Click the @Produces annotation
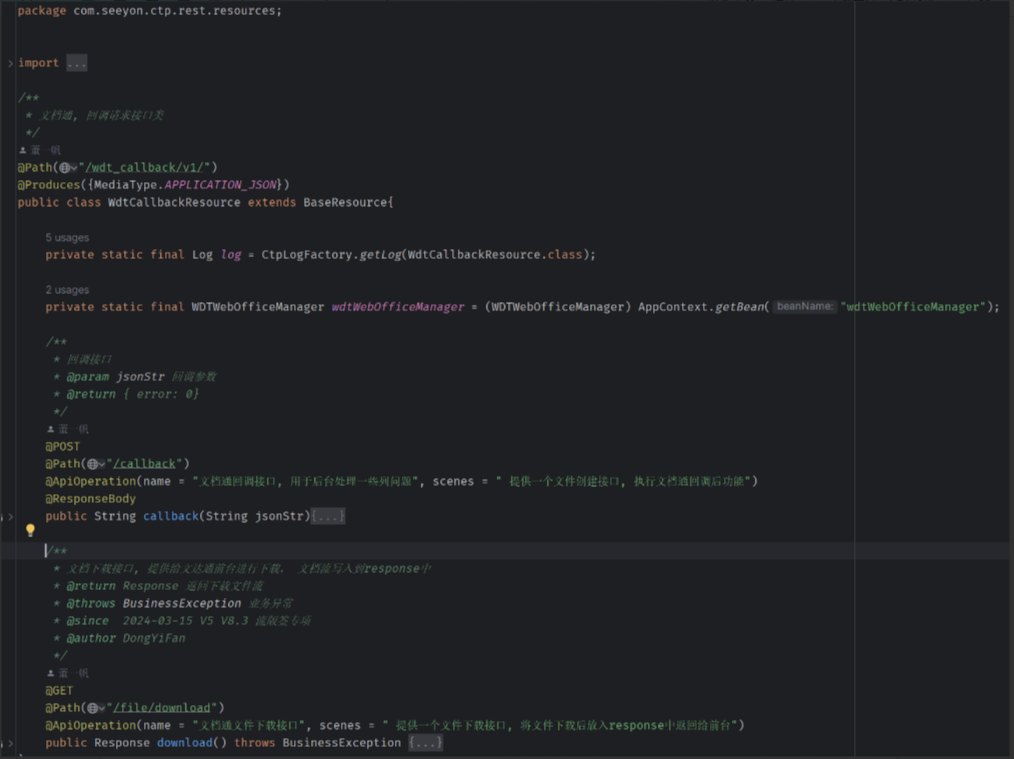This screenshot has height=759, width=1014. pos(49,185)
